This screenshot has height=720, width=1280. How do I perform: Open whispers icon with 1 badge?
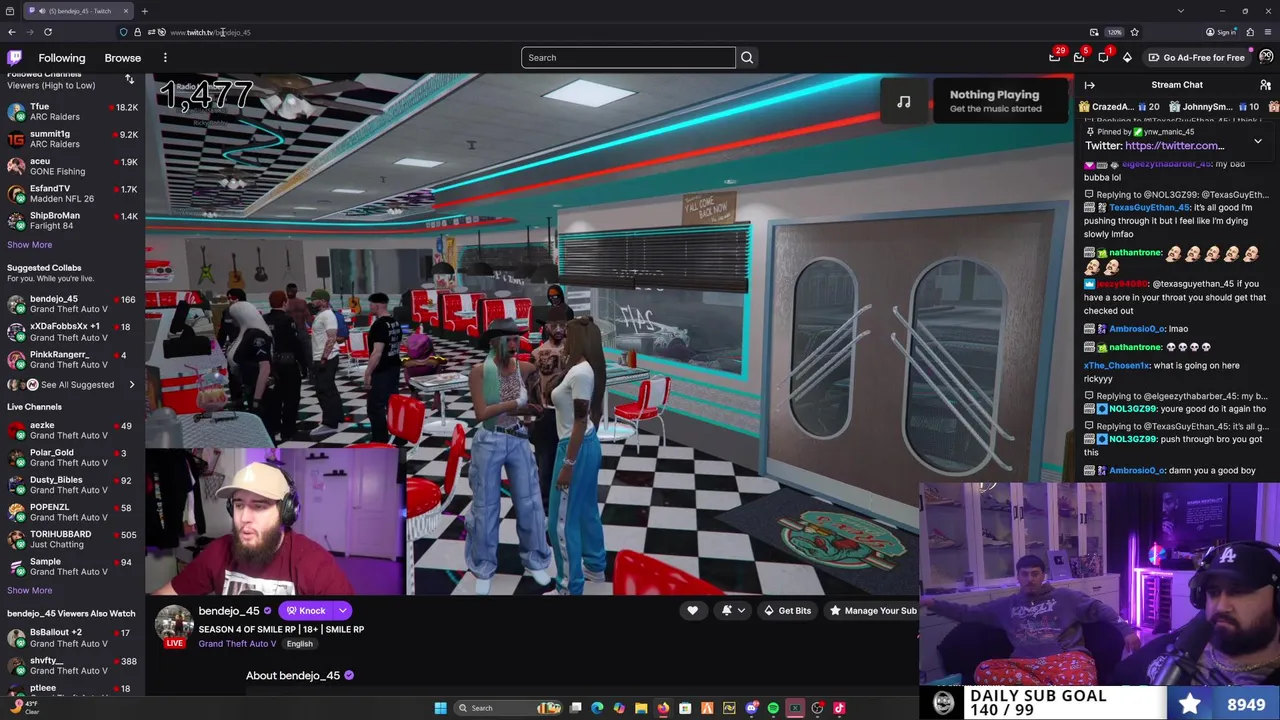click(x=1103, y=57)
